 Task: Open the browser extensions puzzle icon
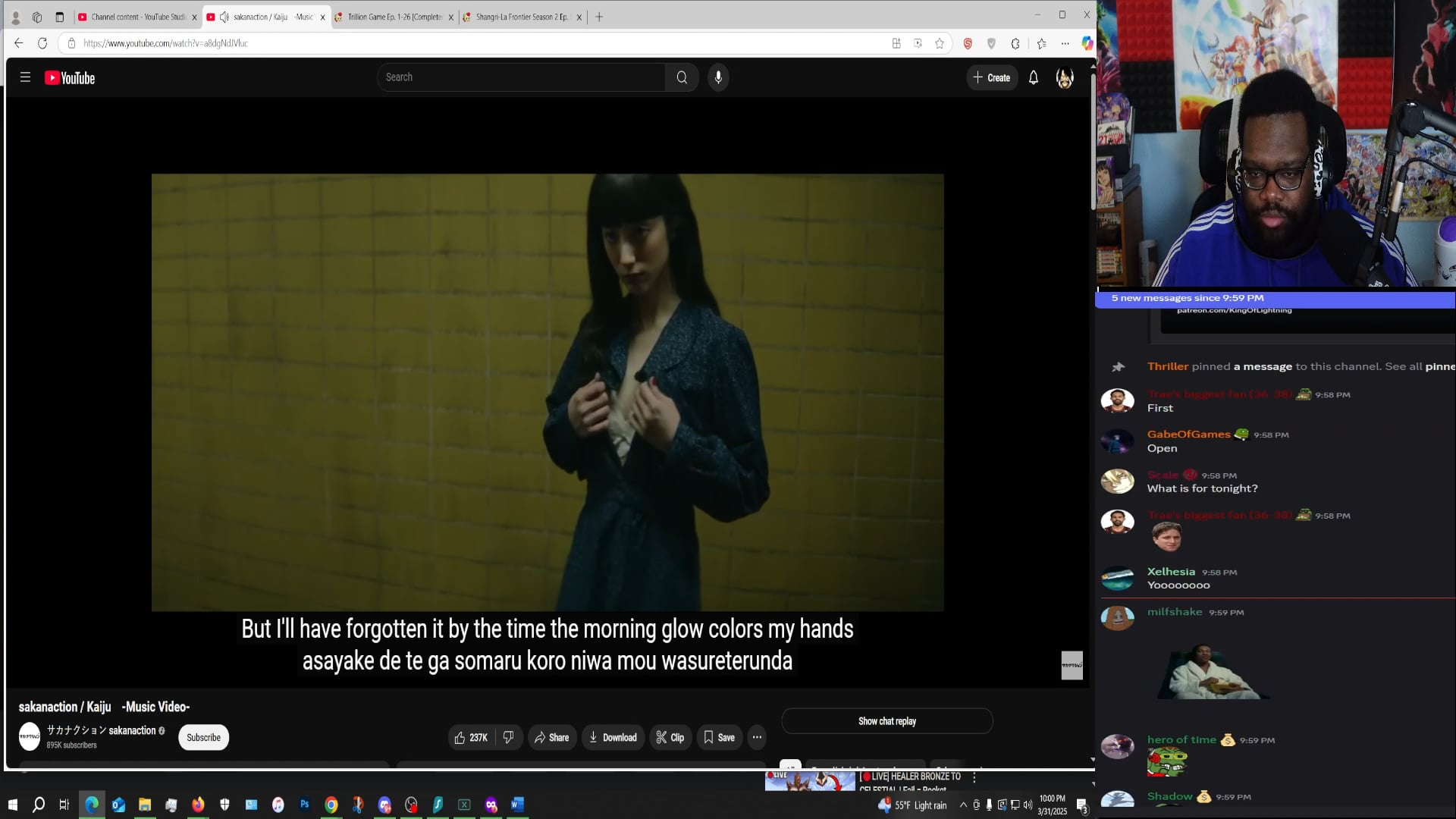(1015, 43)
